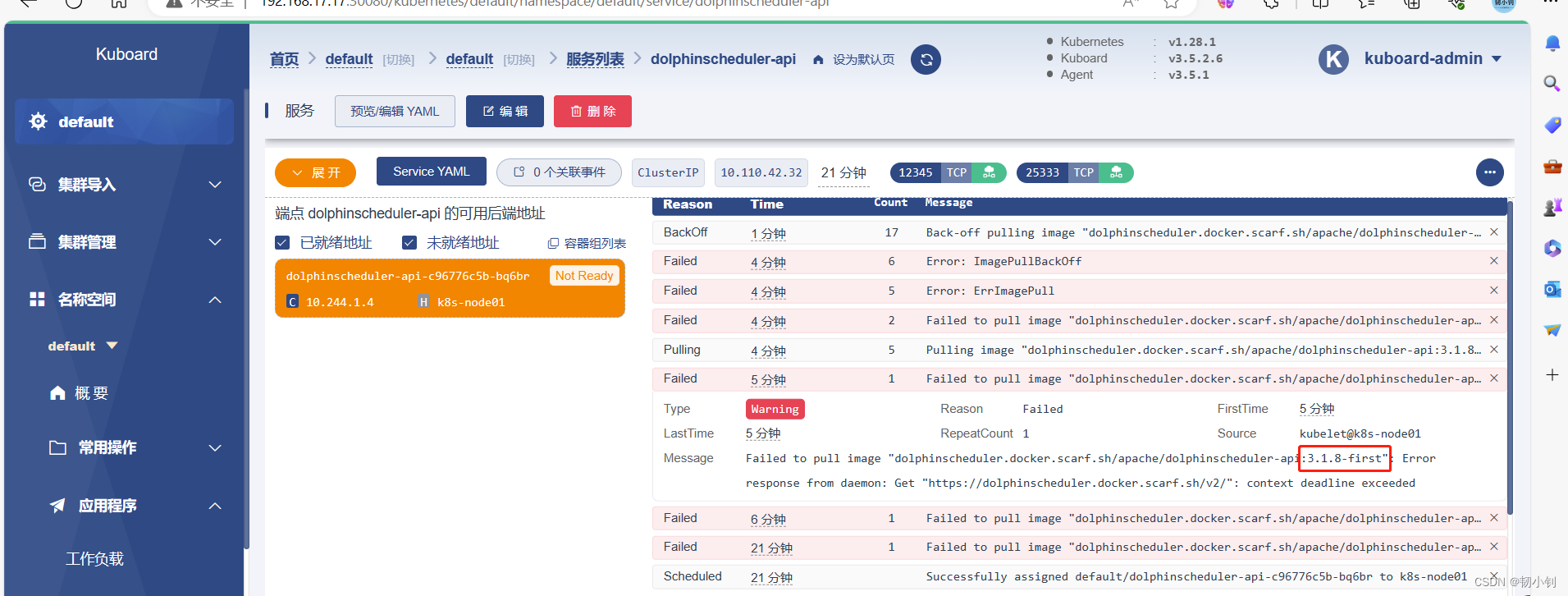Click the host H icon beside k8s-node01
The width and height of the screenshot is (1568, 596).
(423, 302)
